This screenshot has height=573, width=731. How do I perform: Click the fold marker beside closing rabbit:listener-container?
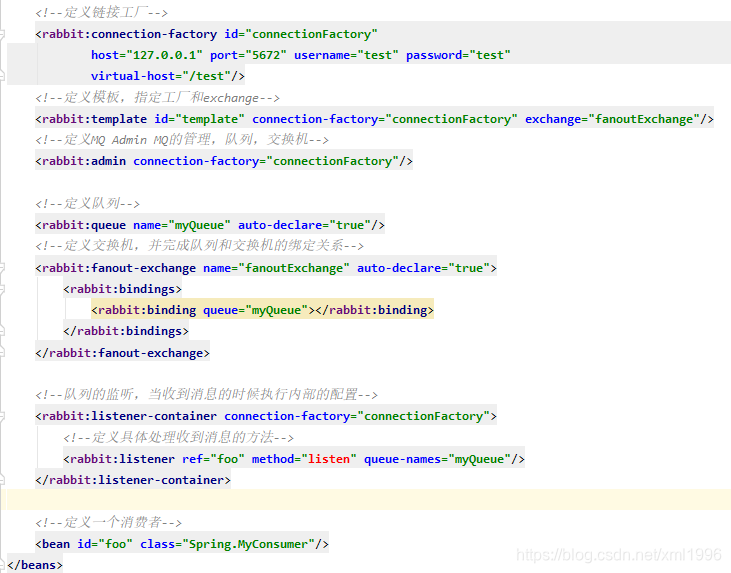pos(2,480)
